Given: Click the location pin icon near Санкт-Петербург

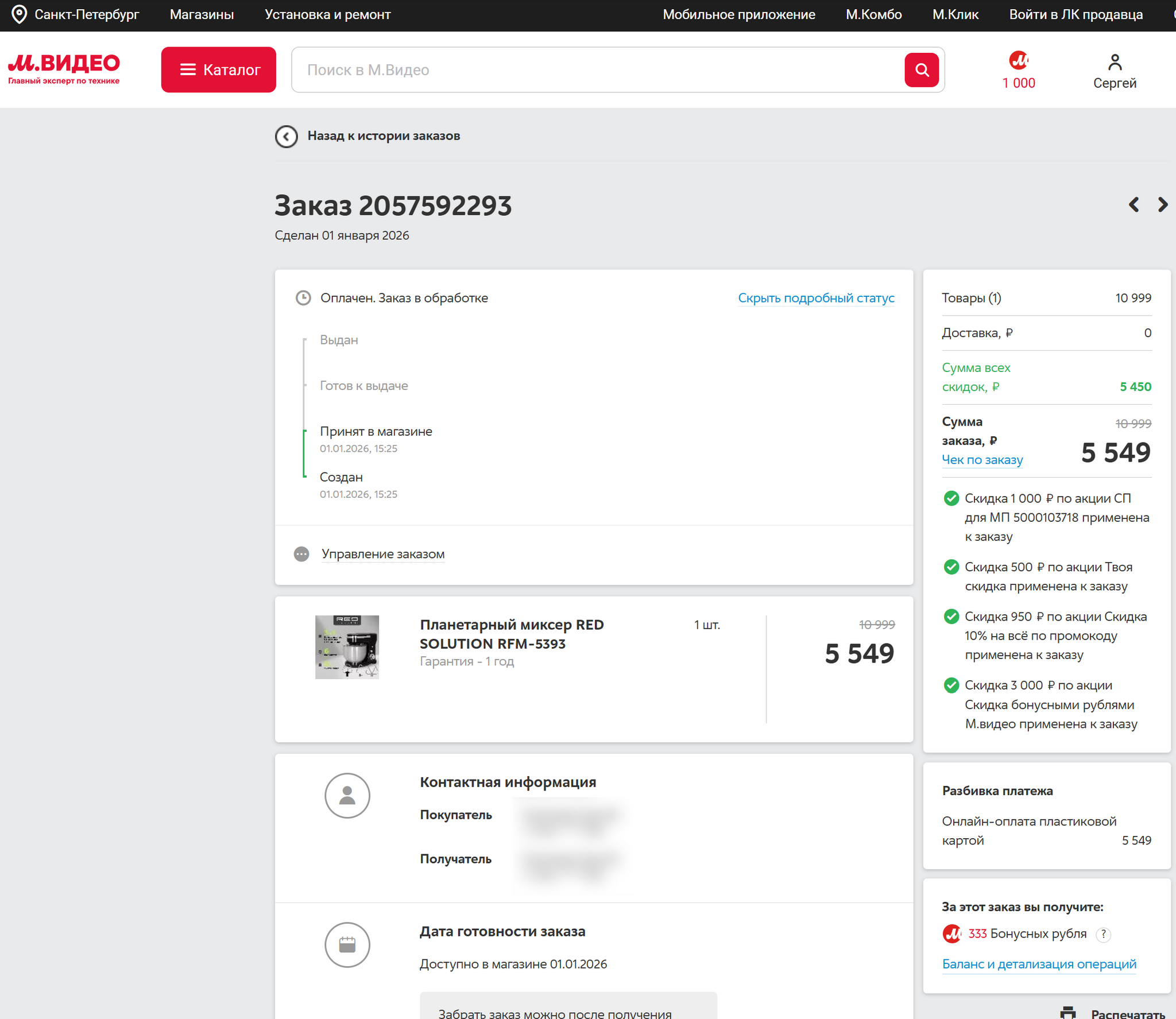Looking at the screenshot, I should click(x=19, y=14).
